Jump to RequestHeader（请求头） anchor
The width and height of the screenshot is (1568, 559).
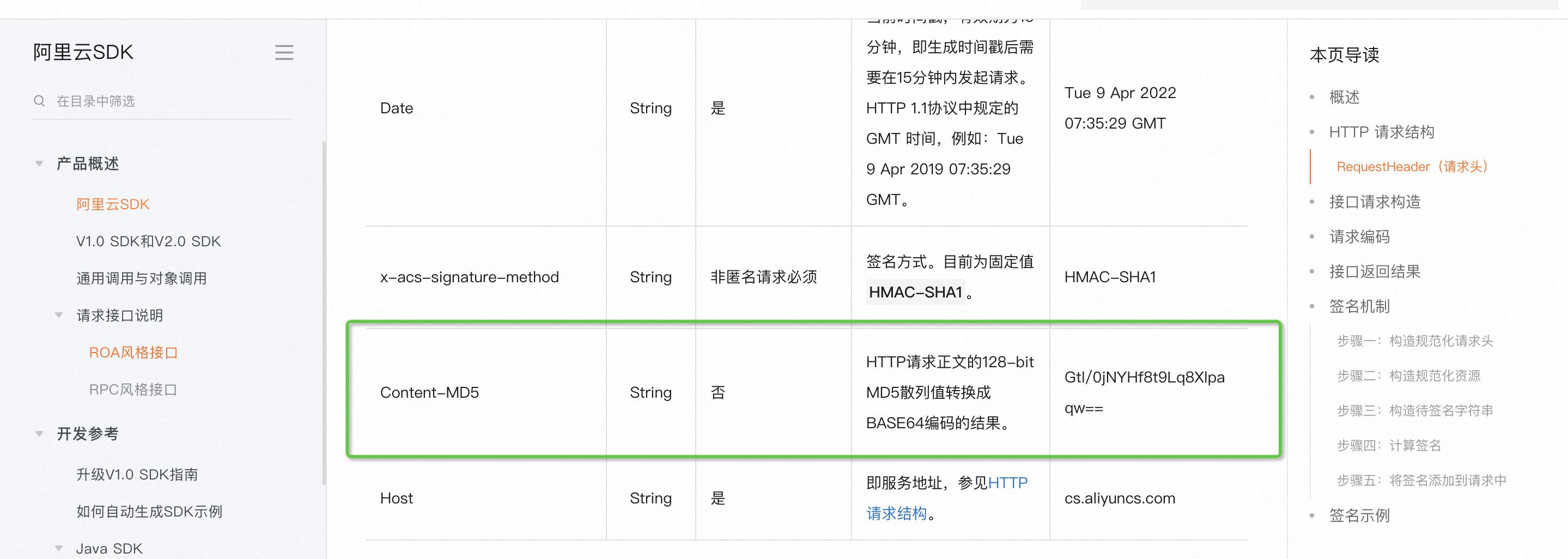point(1412,167)
